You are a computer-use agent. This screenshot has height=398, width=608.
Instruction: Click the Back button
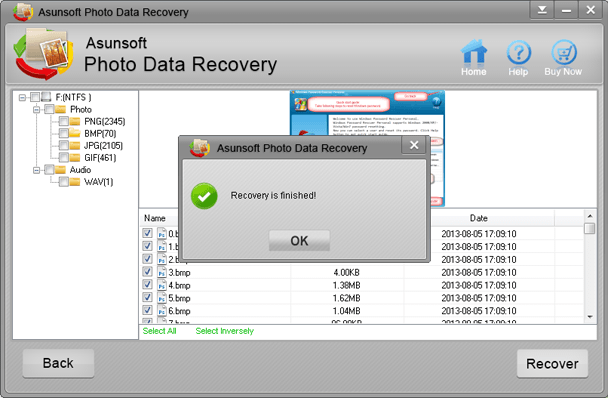click(x=58, y=363)
